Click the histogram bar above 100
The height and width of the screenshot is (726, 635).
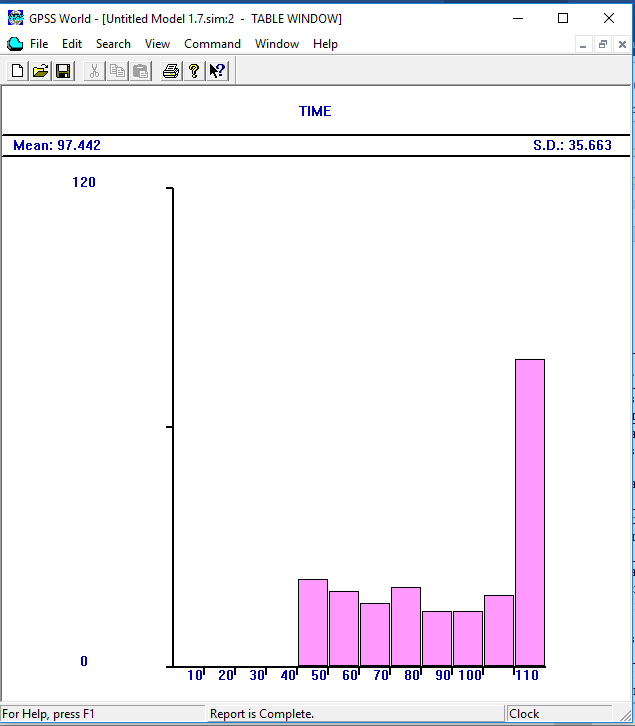pos(468,639)
